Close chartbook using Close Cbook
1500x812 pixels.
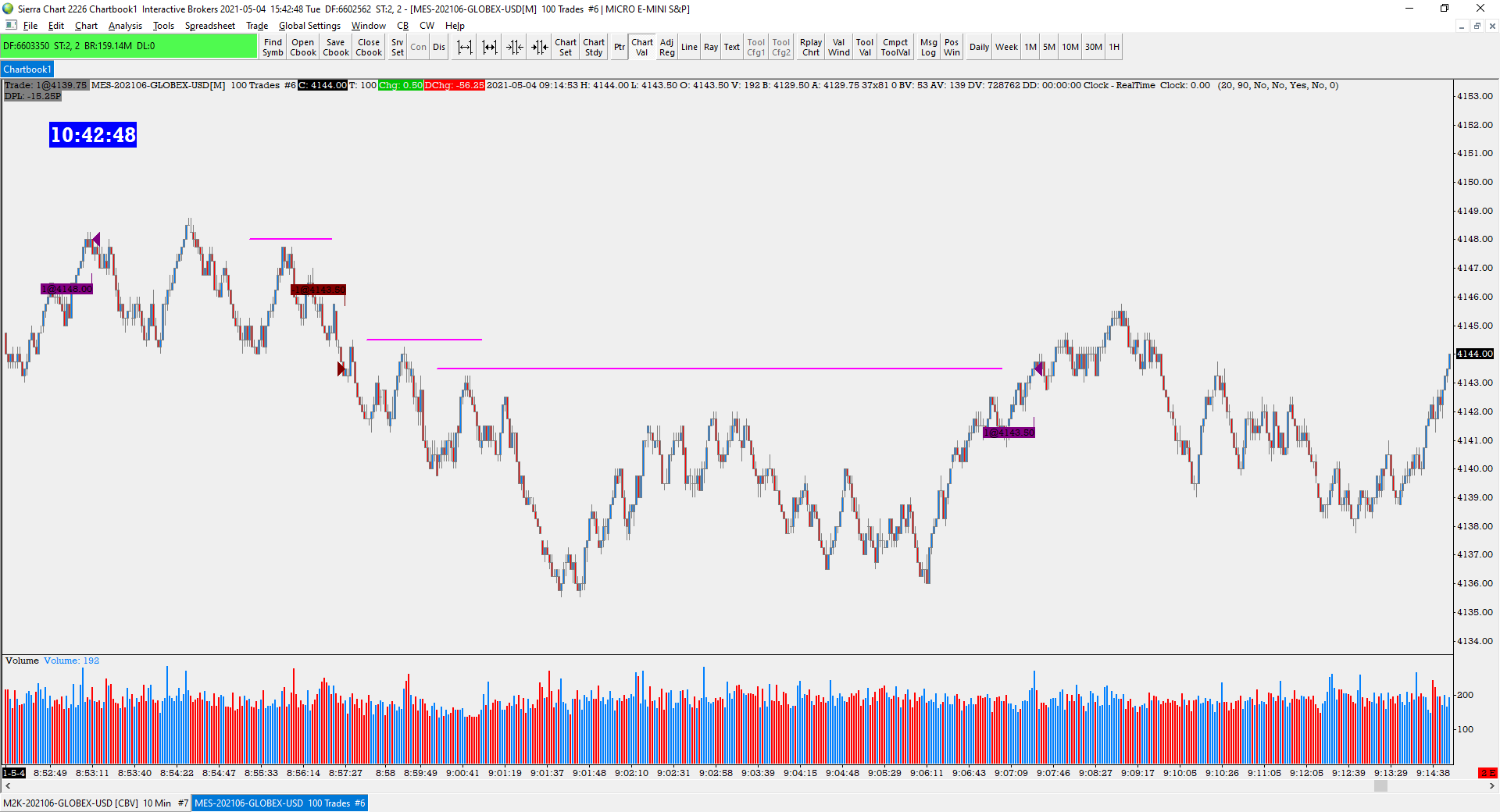[x=369, y=47]
